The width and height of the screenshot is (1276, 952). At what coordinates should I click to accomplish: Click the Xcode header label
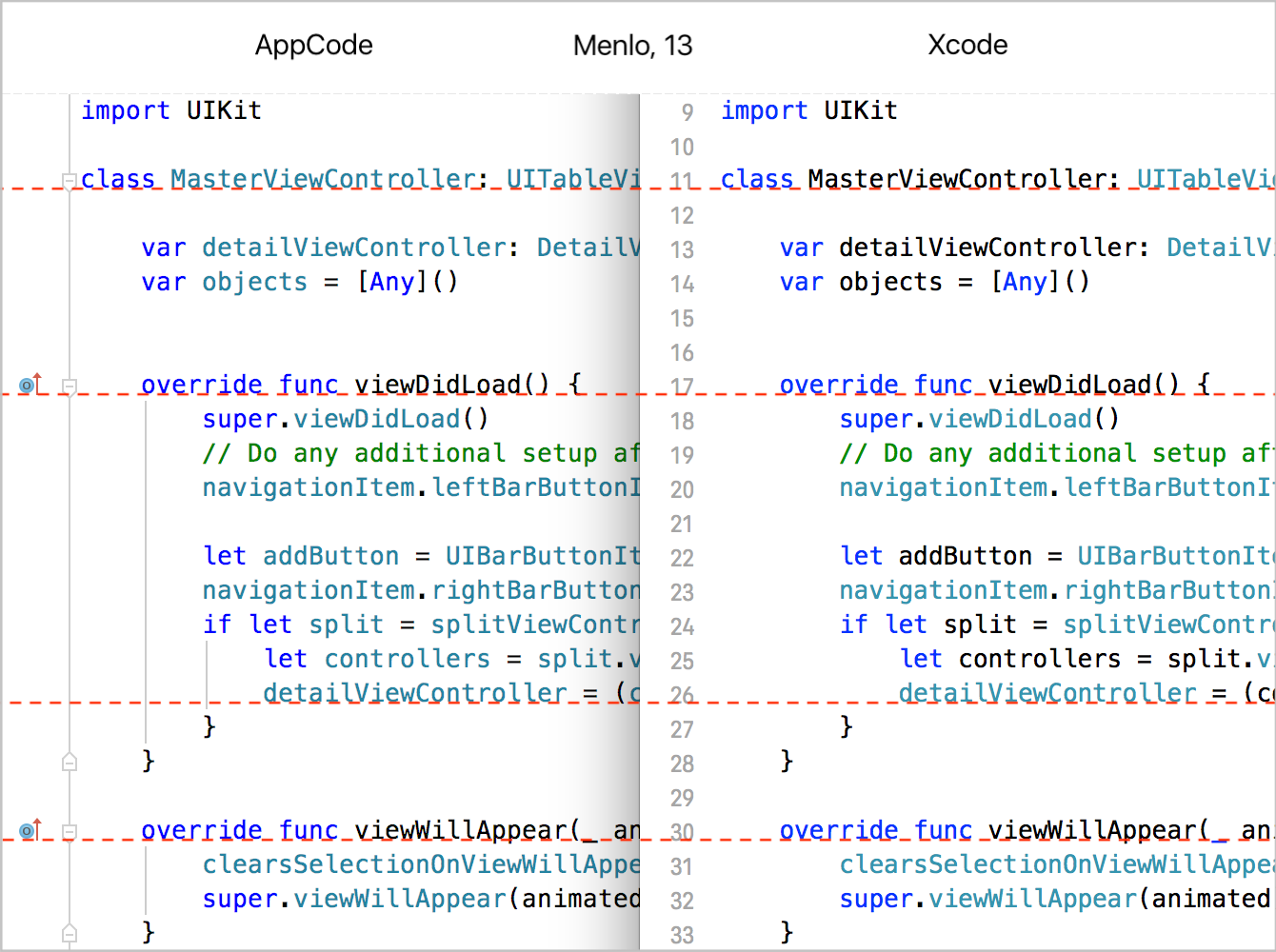[967, 45]
